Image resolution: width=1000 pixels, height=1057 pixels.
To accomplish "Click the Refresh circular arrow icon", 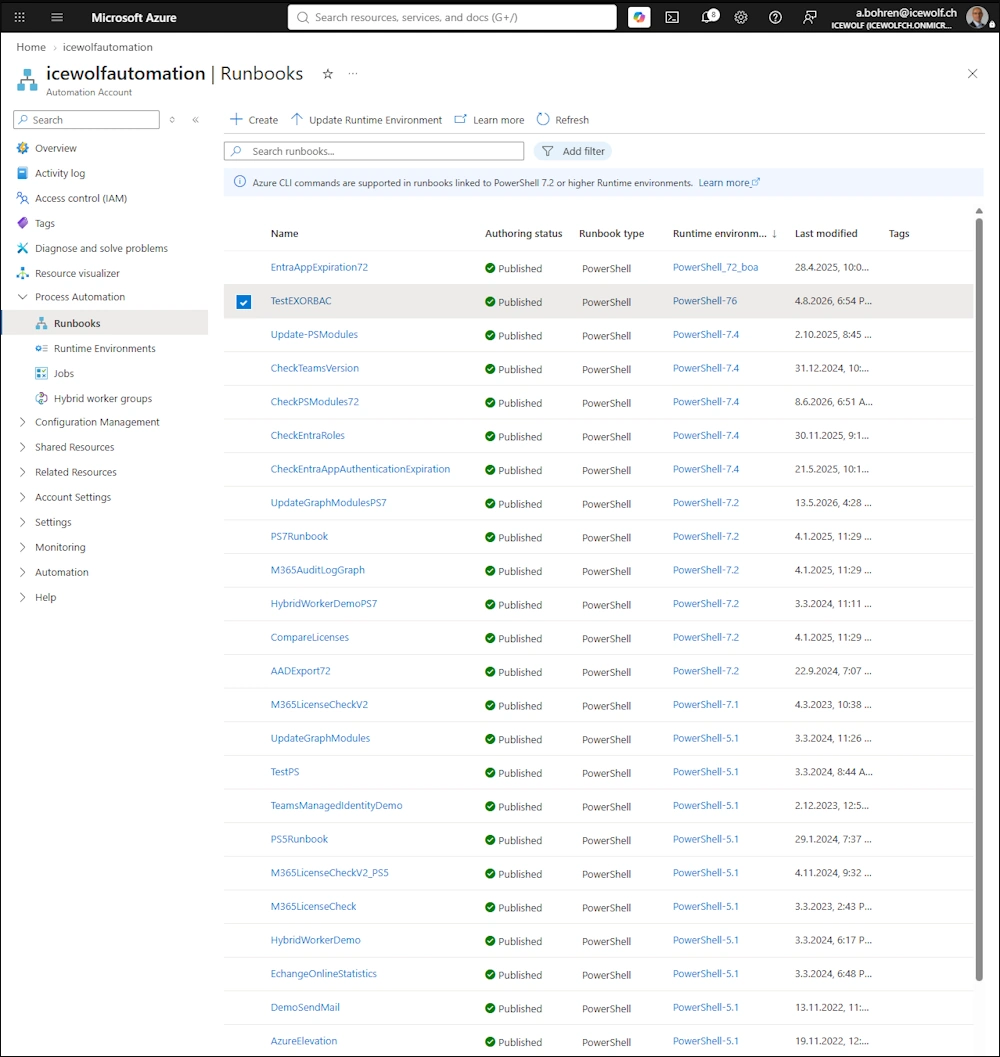I will 543,119.
